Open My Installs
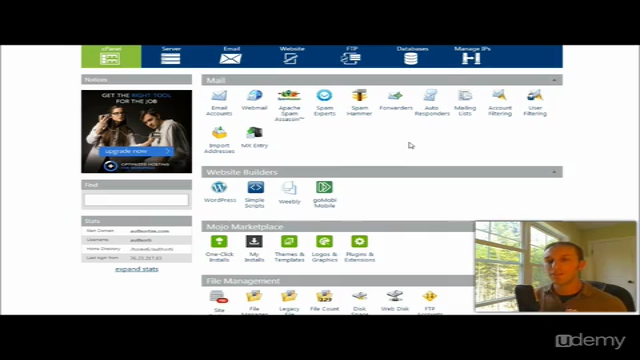 tap(254, 249)
